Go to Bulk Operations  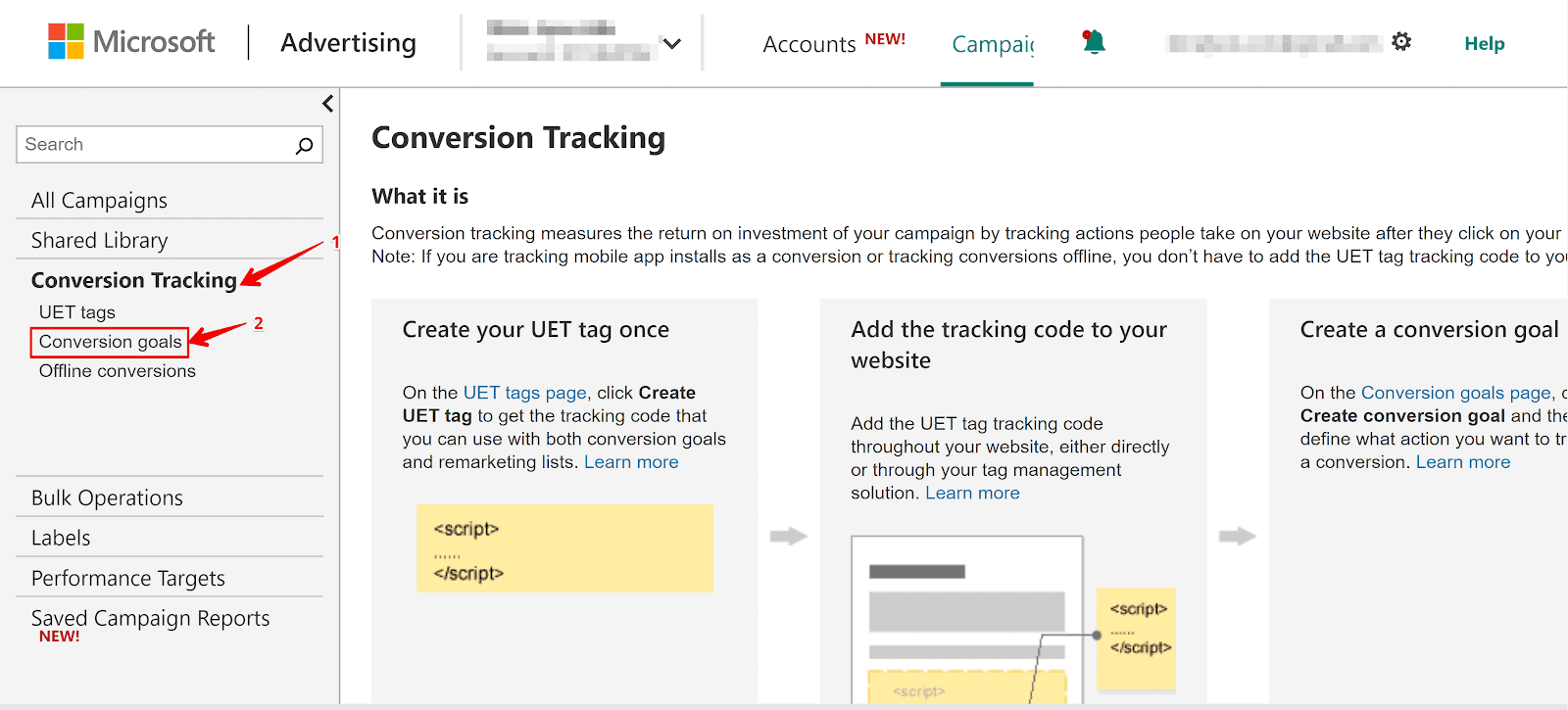107,498
